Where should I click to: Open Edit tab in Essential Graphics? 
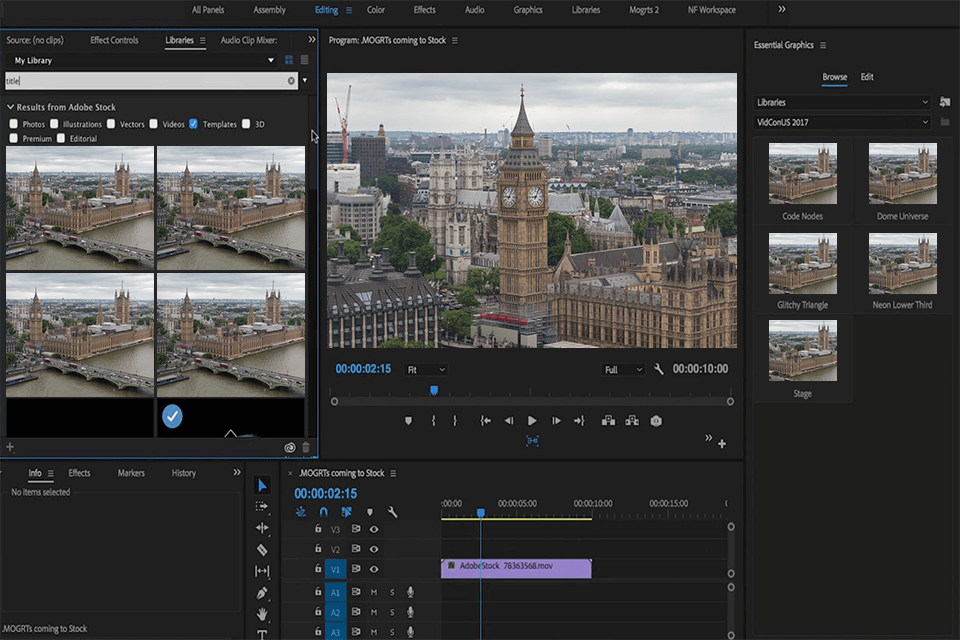click(867, 77)
